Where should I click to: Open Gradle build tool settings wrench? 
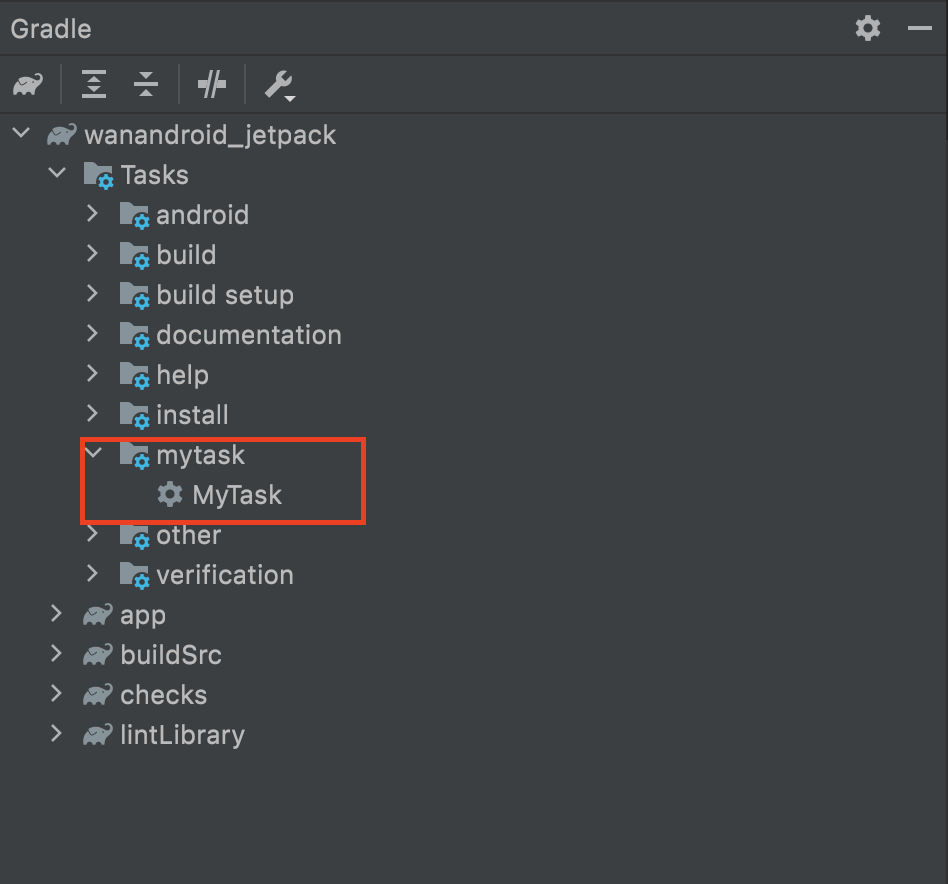tap(279, 85)
